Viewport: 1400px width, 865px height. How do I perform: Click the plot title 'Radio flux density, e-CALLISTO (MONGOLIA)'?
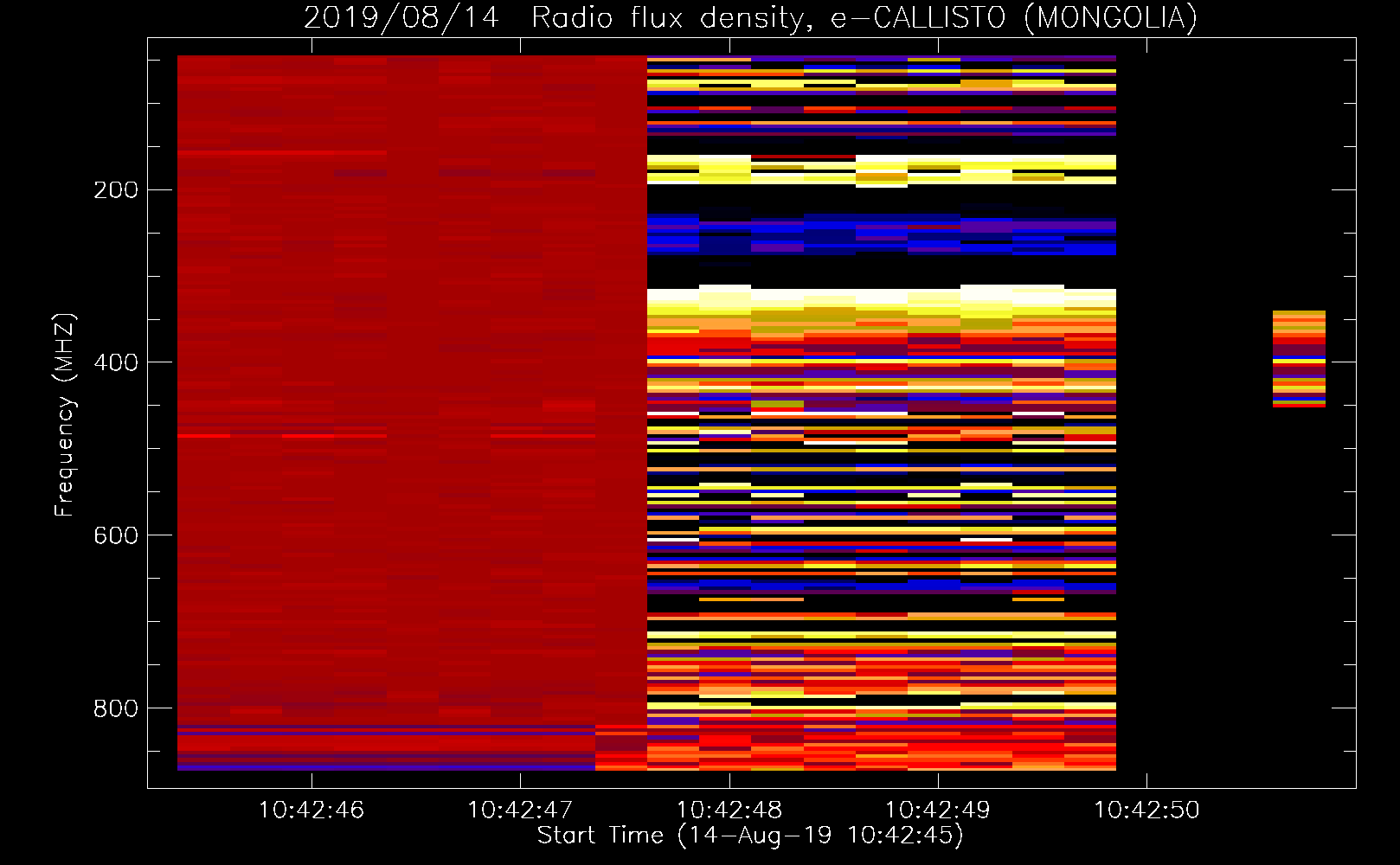tap(864, 17)
